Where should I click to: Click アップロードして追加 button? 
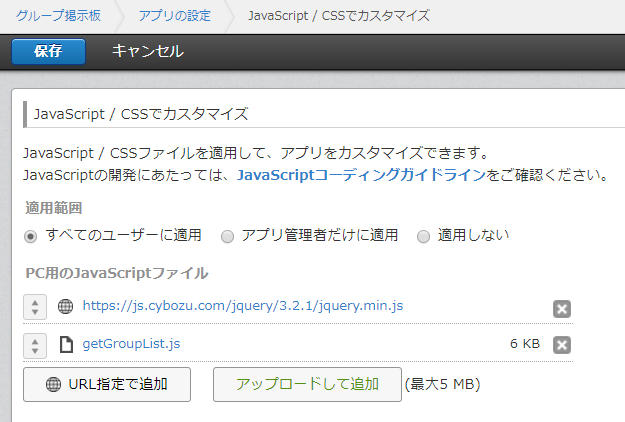click(x=307, y=385)
